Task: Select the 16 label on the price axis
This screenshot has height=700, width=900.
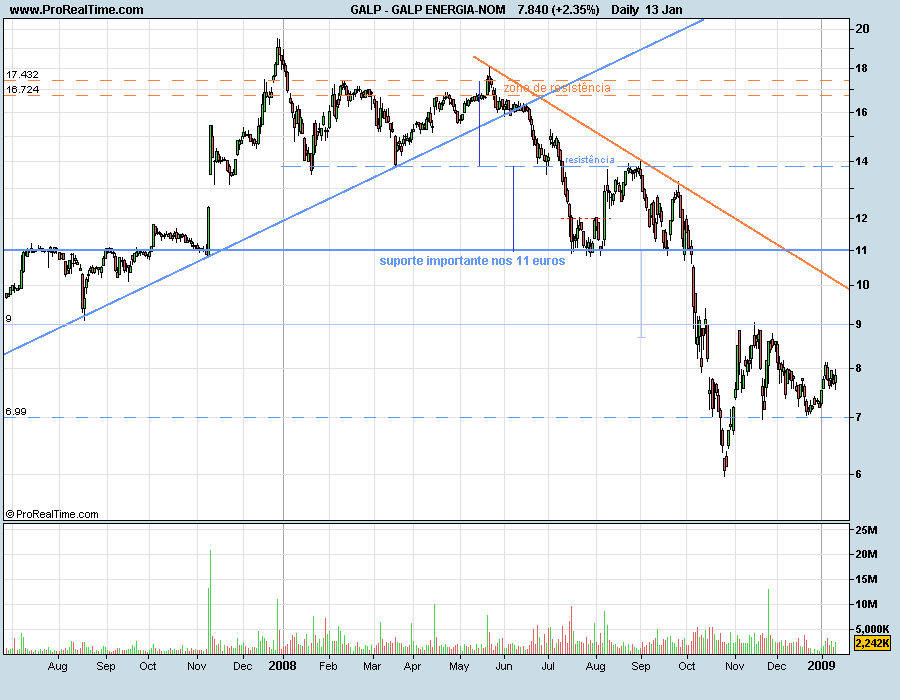Action: tap(862, 112)
